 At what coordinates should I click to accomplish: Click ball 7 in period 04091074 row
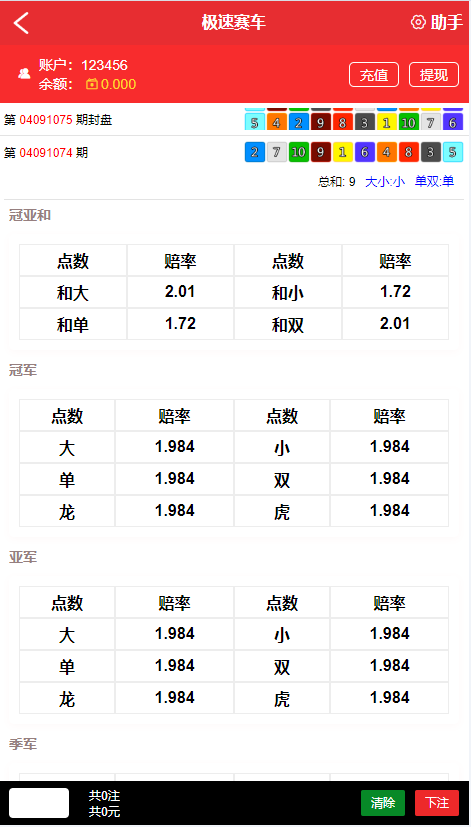(277, 152)
